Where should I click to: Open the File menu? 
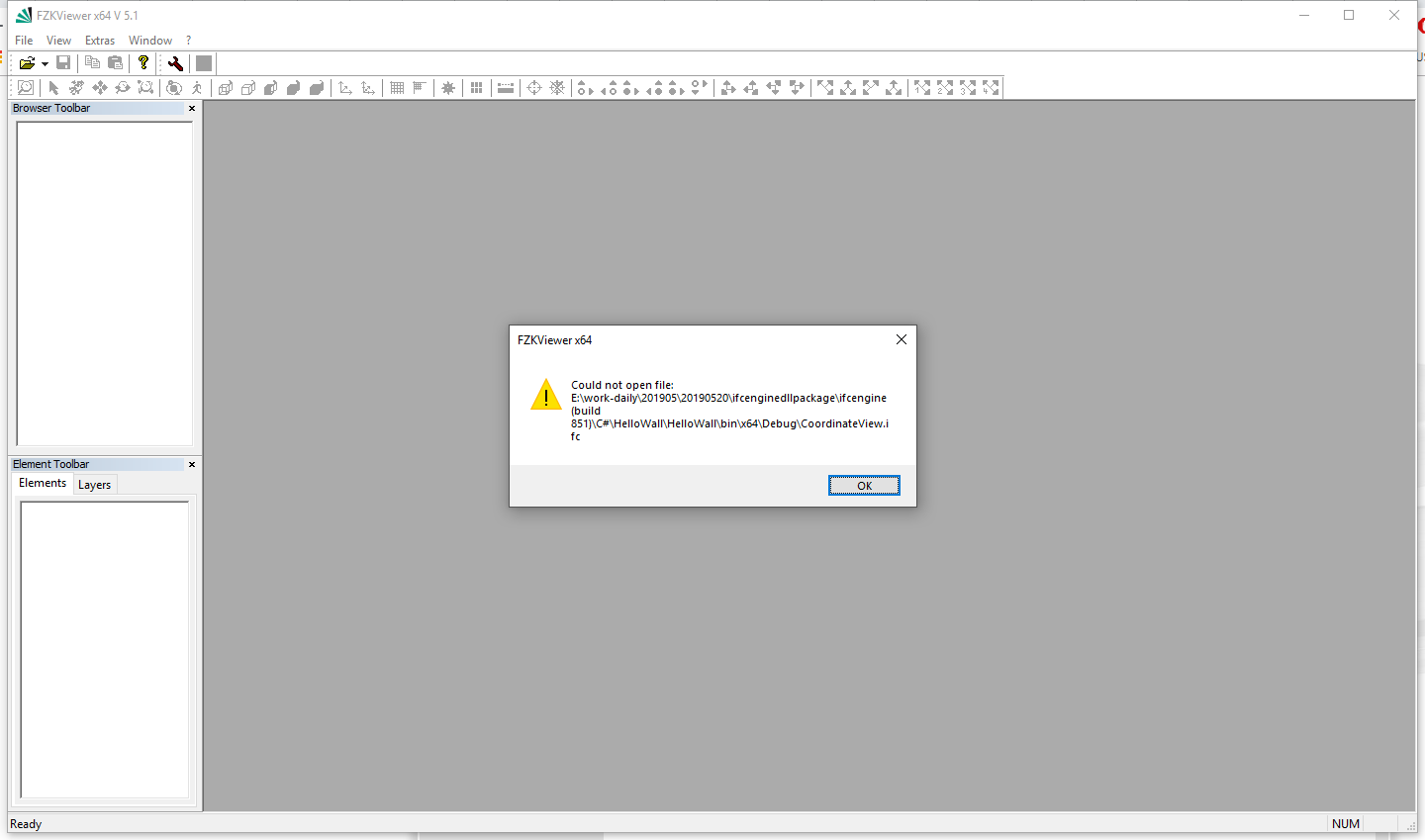coord(23,40)
